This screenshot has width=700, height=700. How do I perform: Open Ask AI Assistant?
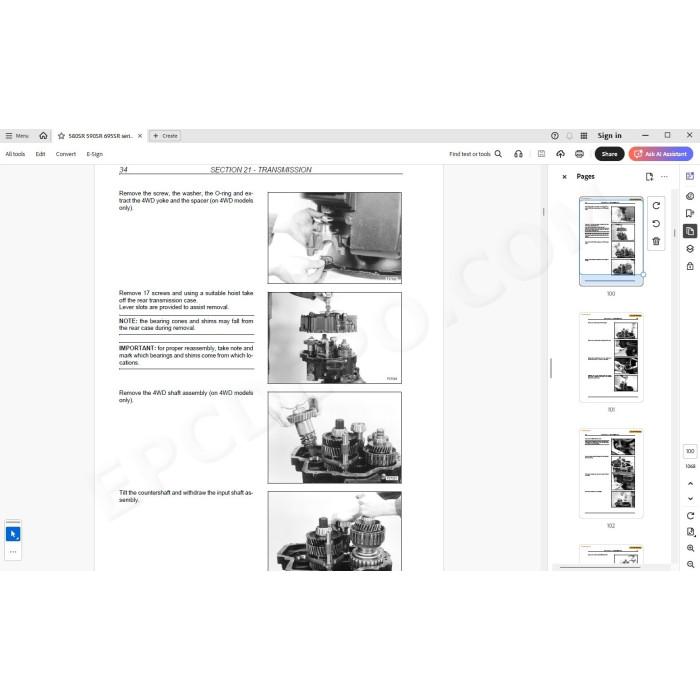[661, 154]
